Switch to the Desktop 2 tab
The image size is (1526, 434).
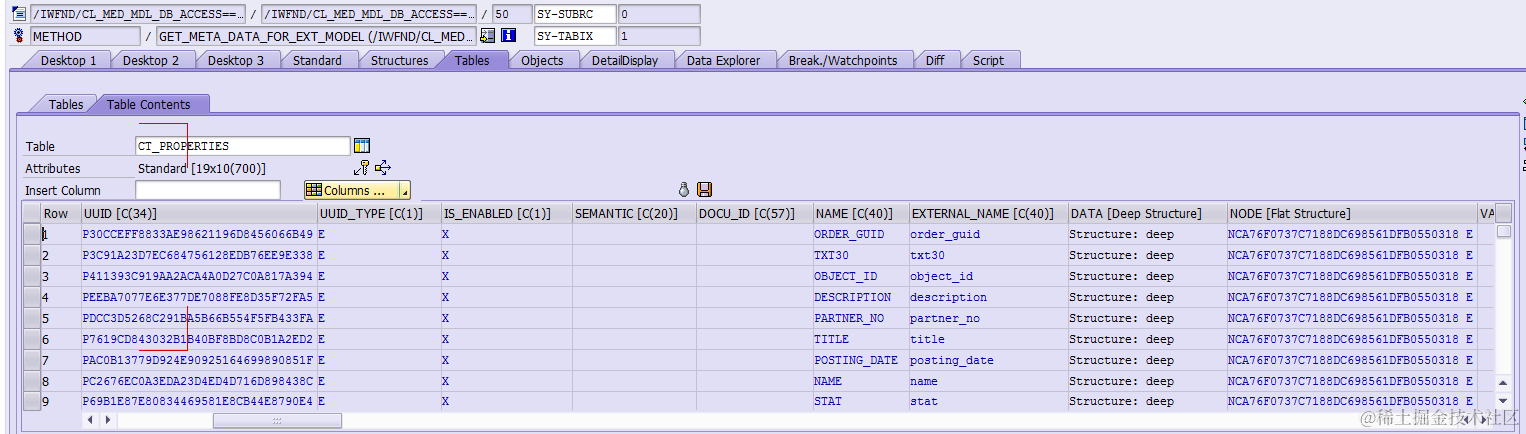click(151, 60)
